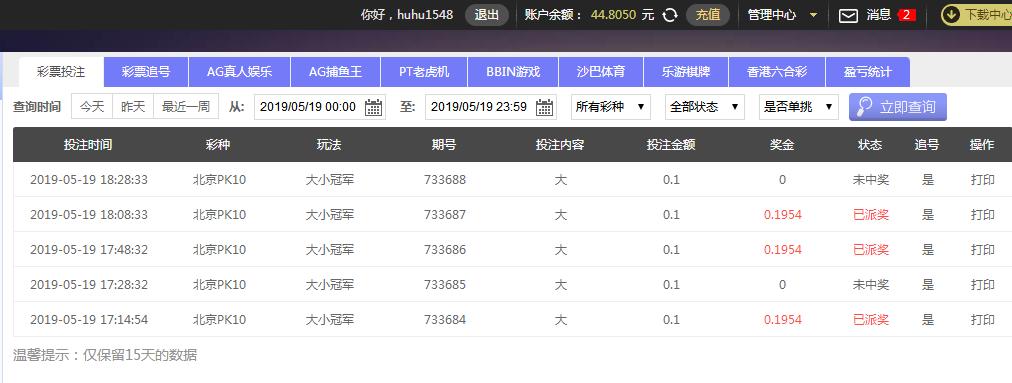
Task: Click issue number 733688
Action: click(x=445, y=180)
